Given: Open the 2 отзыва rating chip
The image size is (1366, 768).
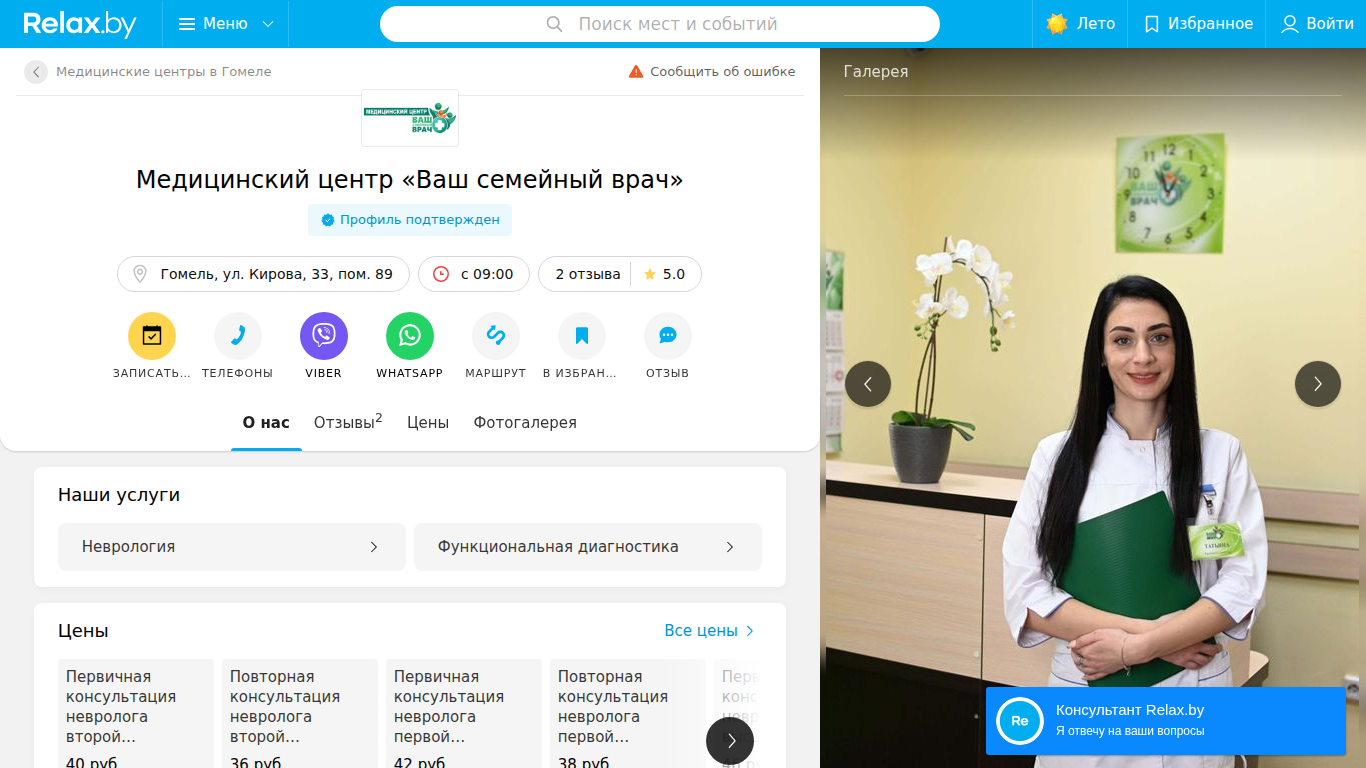Looking at the screenshot, I should pyautogui.click(x=620, y=274).
